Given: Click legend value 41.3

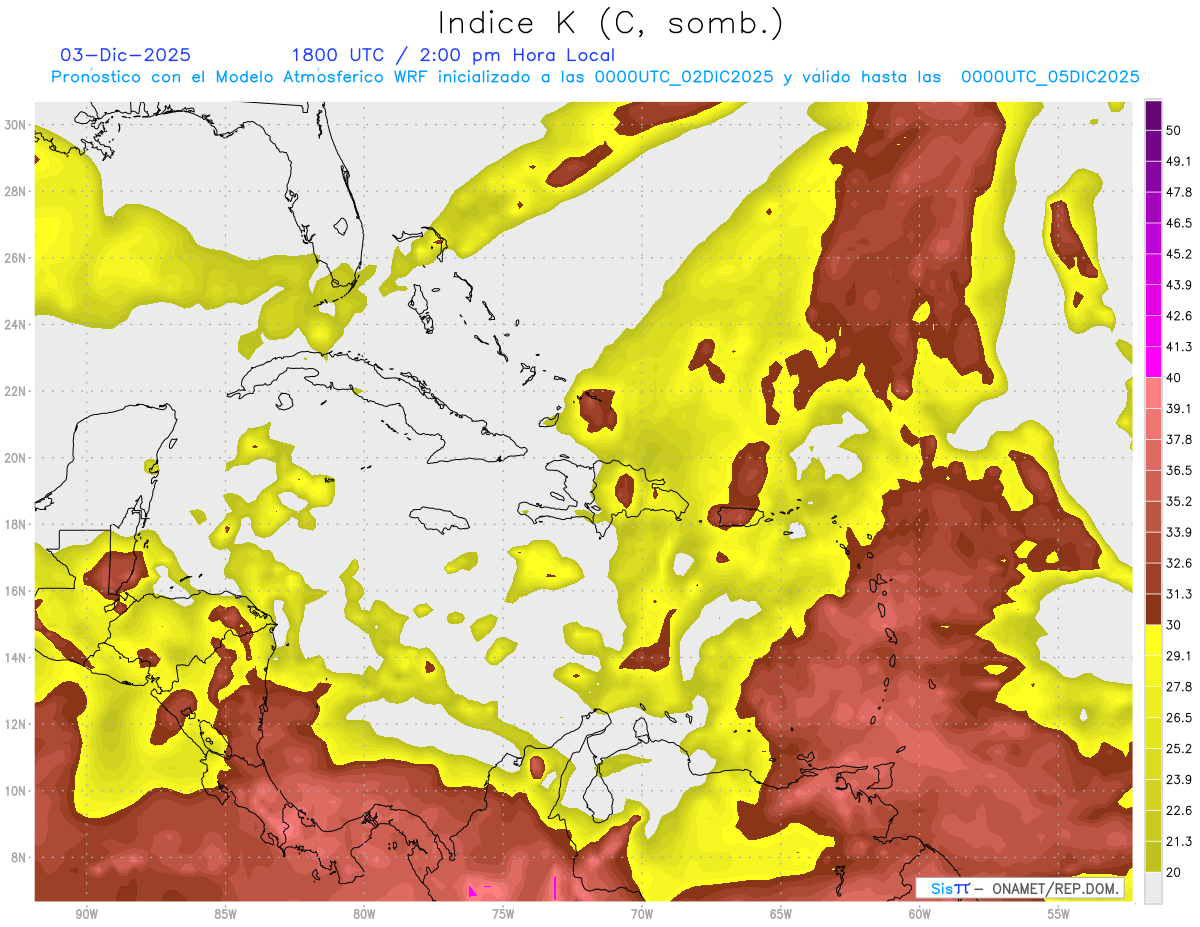Looking at the screenshot, I should 1178,347.
